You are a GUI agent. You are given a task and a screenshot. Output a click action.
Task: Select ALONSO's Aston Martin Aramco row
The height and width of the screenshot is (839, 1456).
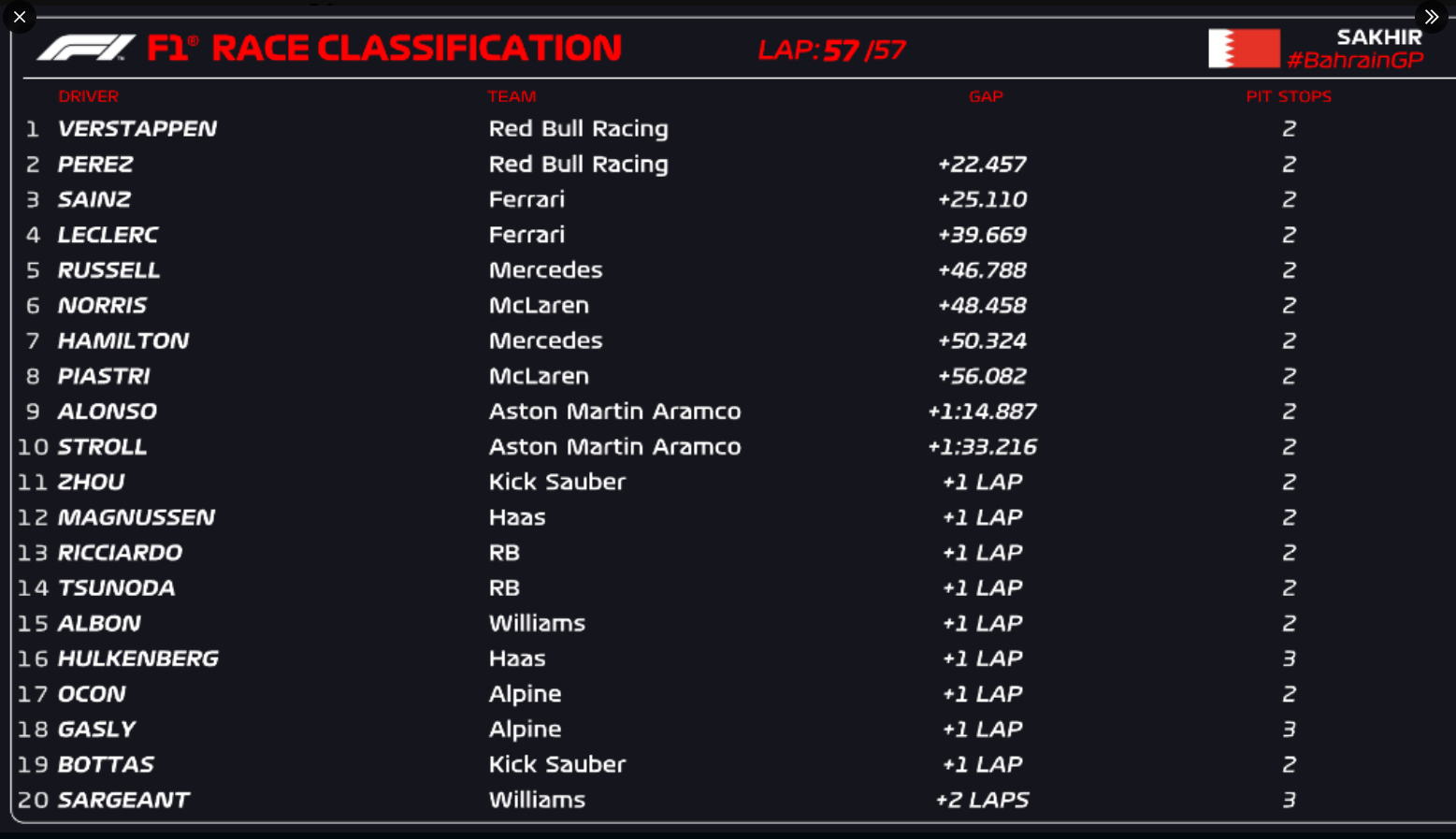click(613, 412)
